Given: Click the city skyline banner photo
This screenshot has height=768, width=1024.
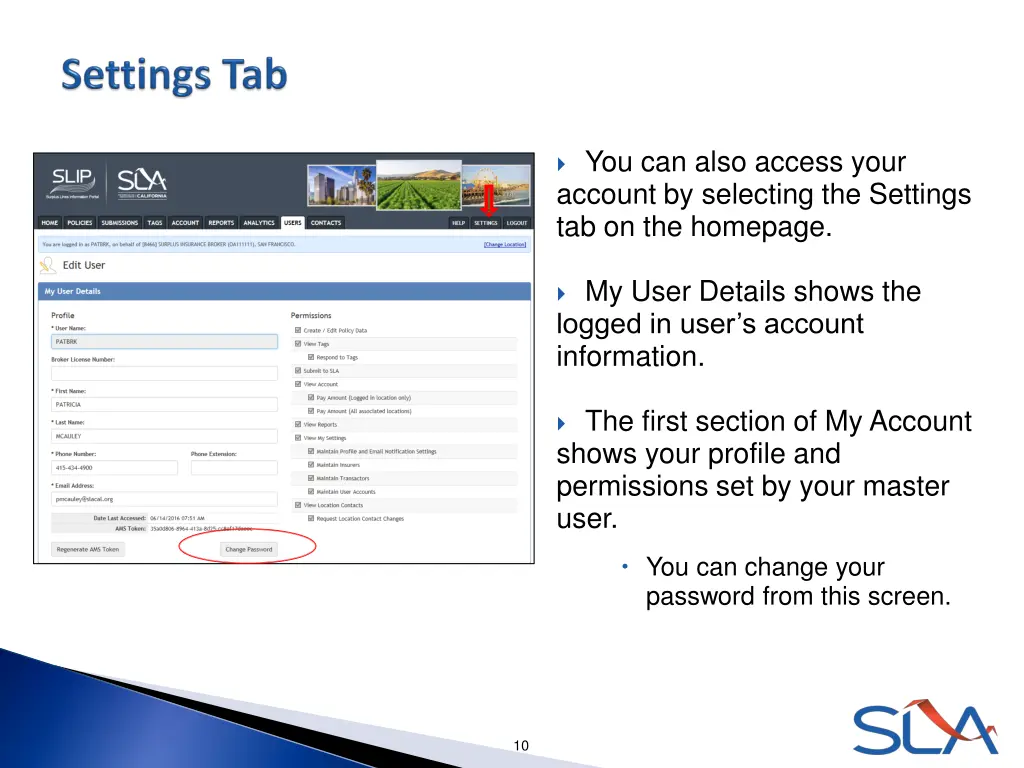Looking at the screenshot, I should pos(342,185).
